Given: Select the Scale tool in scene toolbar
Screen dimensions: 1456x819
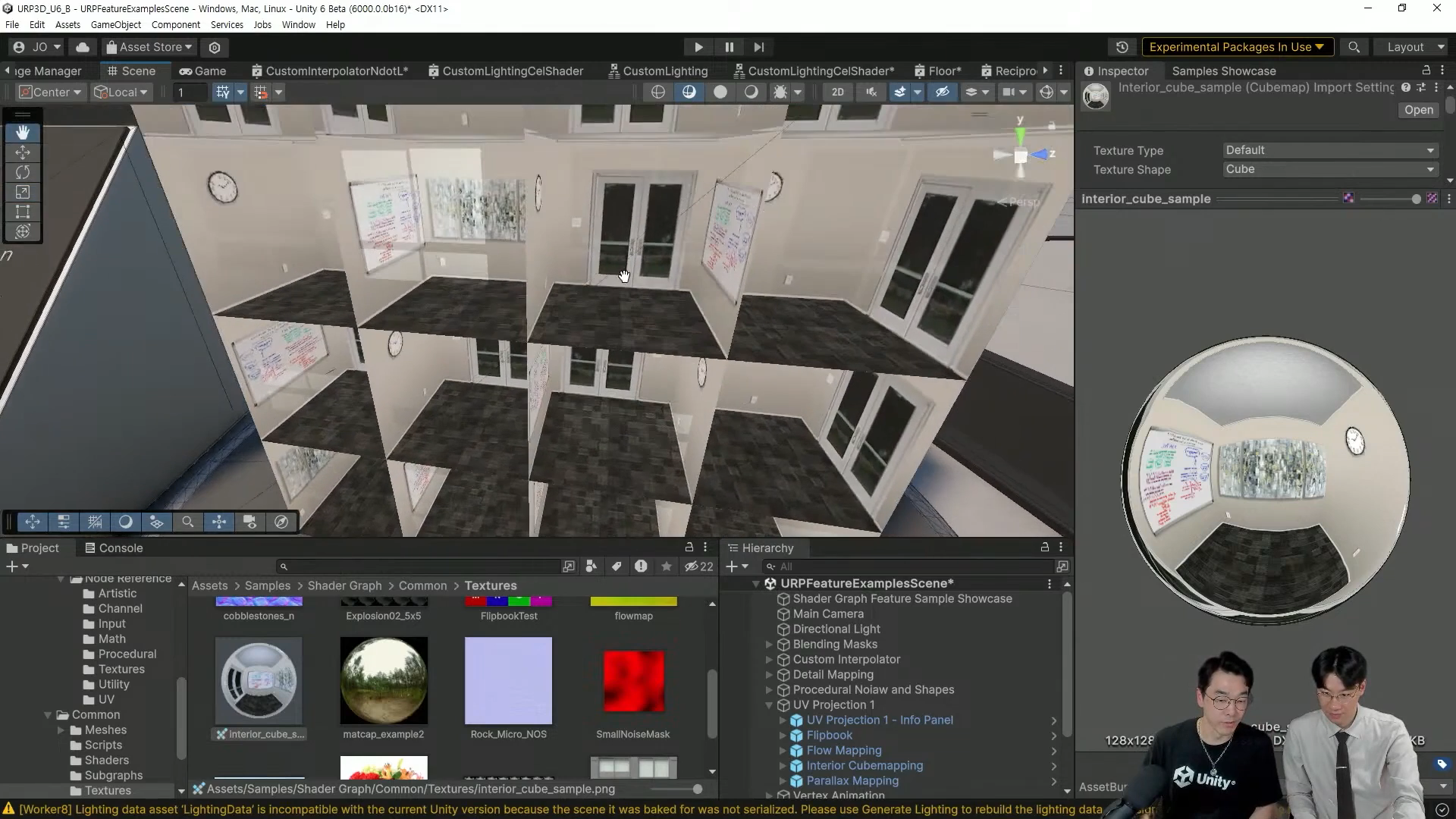Looking at the screenshot, I should point(23,192).
